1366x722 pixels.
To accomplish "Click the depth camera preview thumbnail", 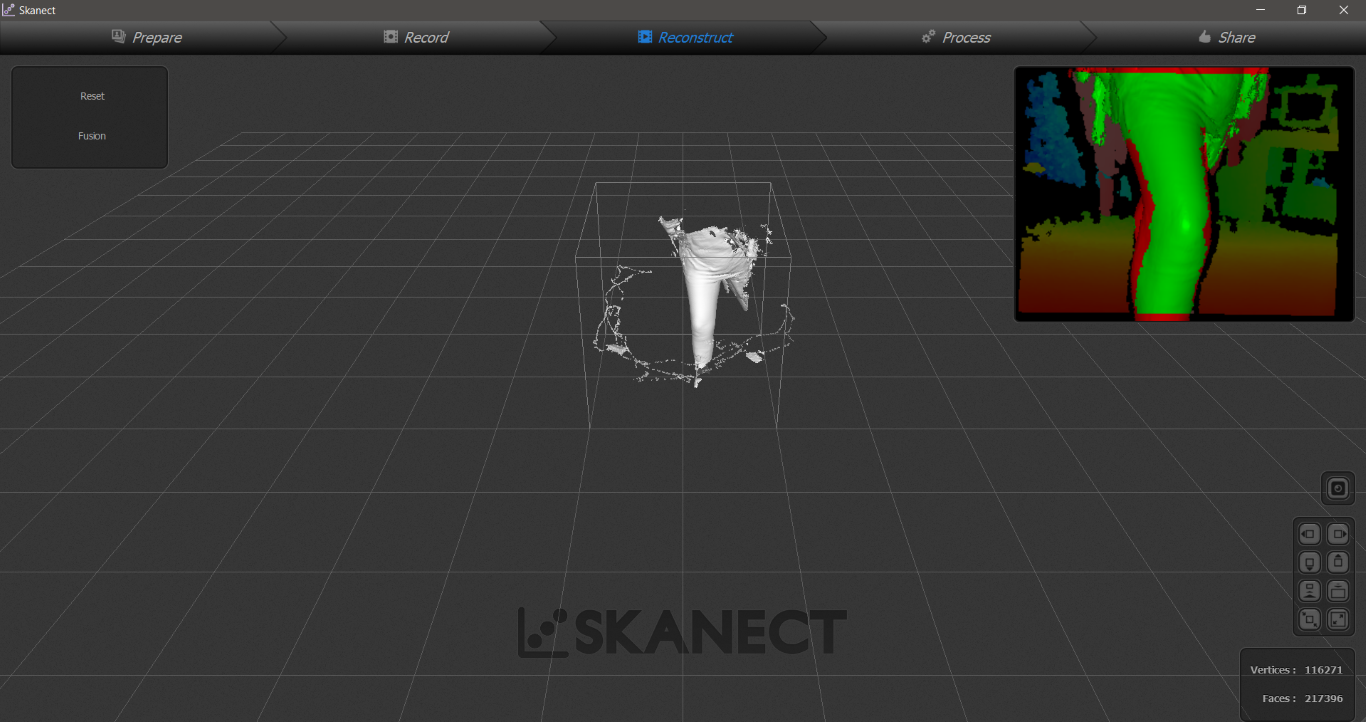I will pos(1184,194).
